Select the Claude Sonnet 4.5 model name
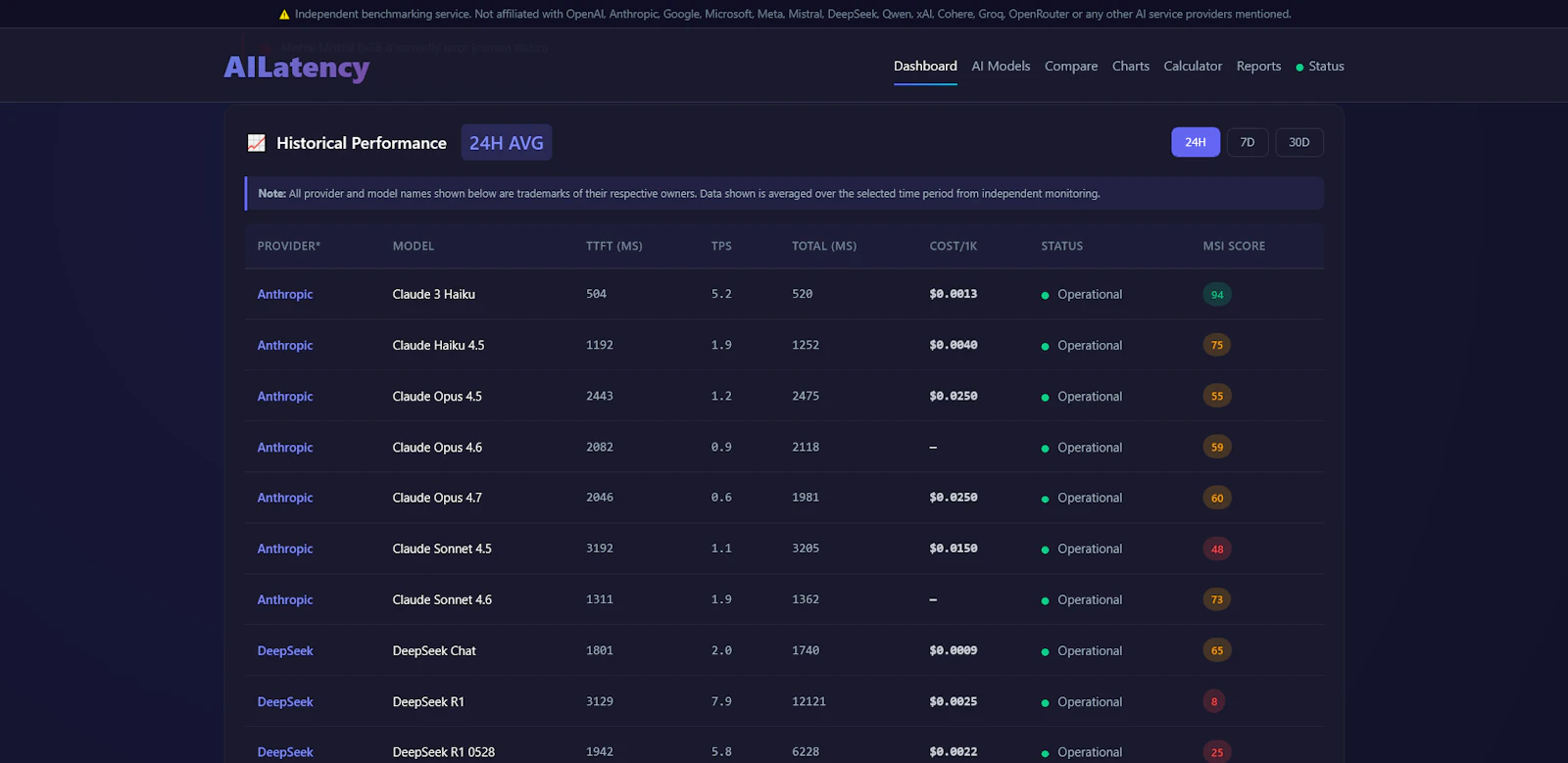 click(442, 548)
